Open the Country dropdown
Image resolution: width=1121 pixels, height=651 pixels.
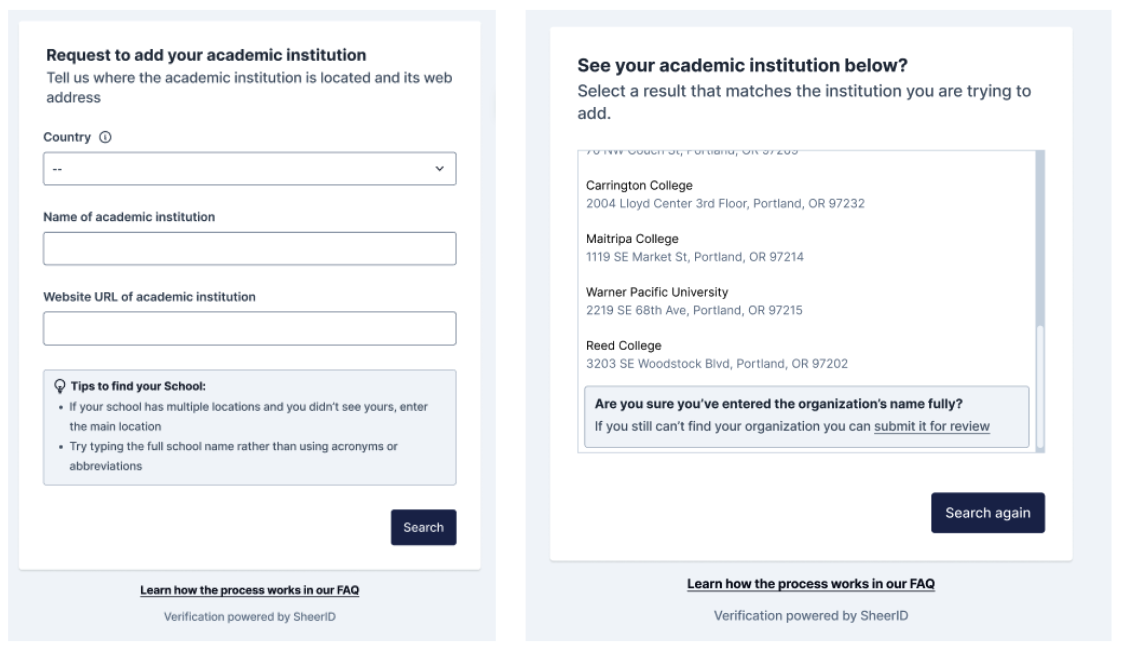[x=249, y=169]
